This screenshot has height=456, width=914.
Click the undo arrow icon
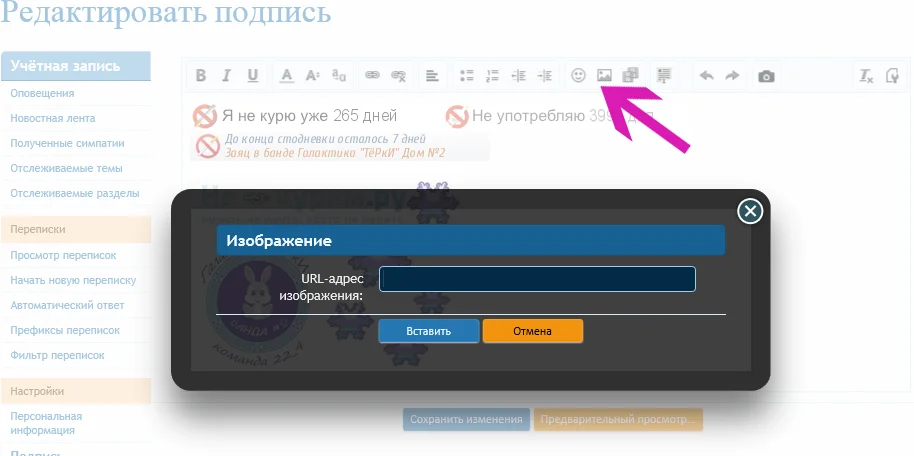(706, 76)
